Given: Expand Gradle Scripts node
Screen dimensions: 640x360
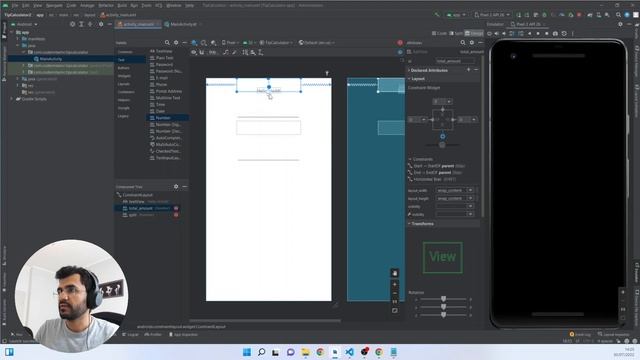Looking at the screenshot, I should [12, 99].
